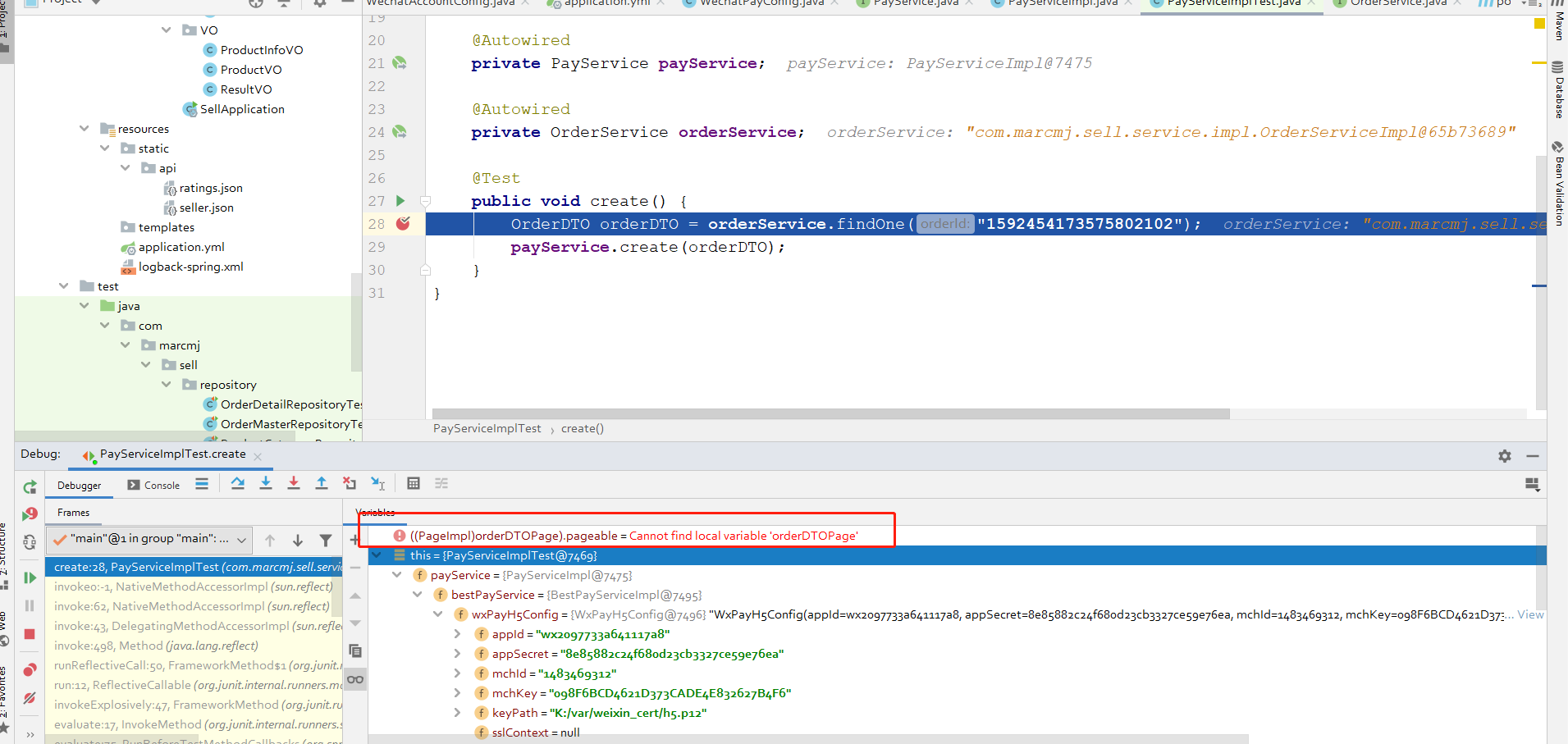1568x744 pixels.
Task: Open application.yml in project tree
Action: tap(181, 247)
